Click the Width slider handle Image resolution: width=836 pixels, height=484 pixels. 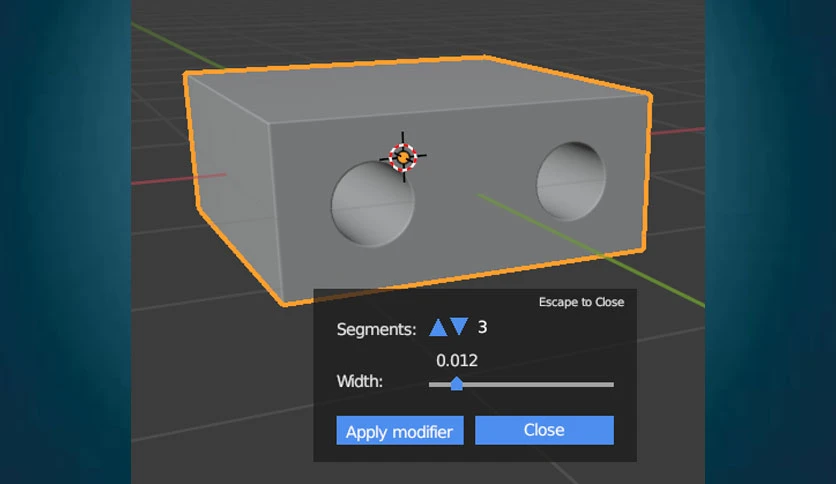(x=456, y=384)
